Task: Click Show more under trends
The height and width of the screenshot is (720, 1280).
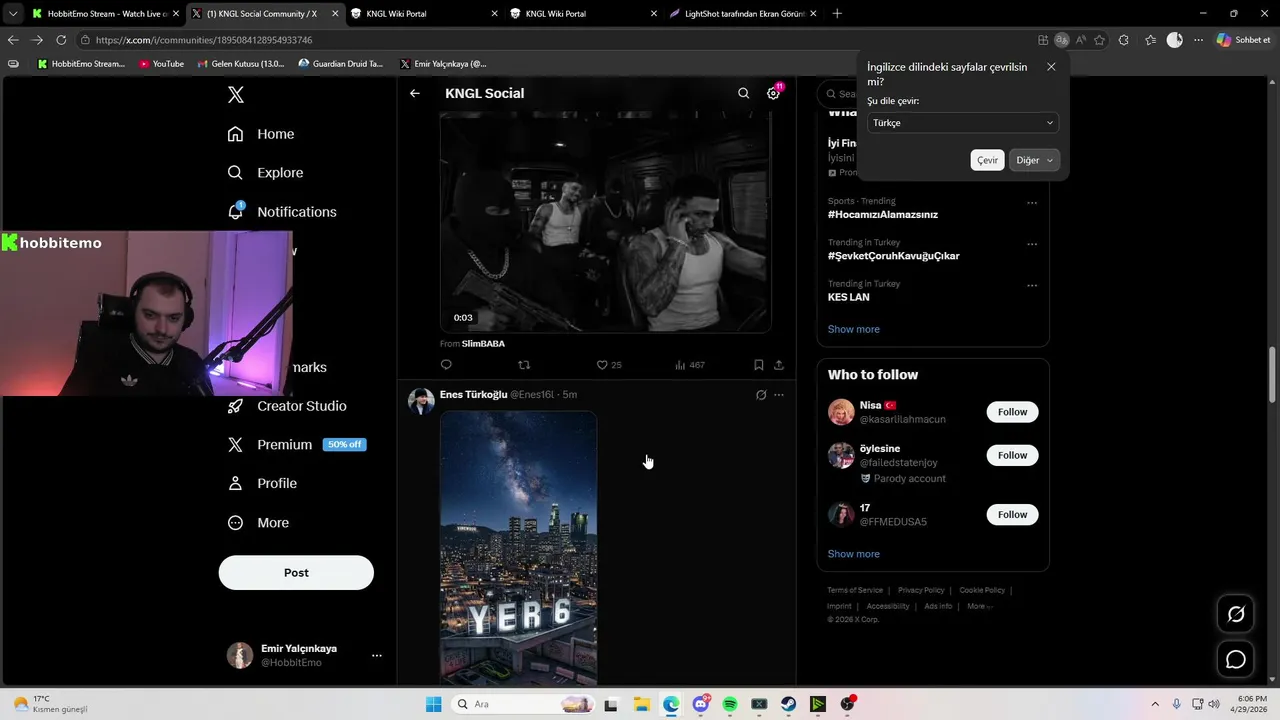Action: [x=854, y=329]
